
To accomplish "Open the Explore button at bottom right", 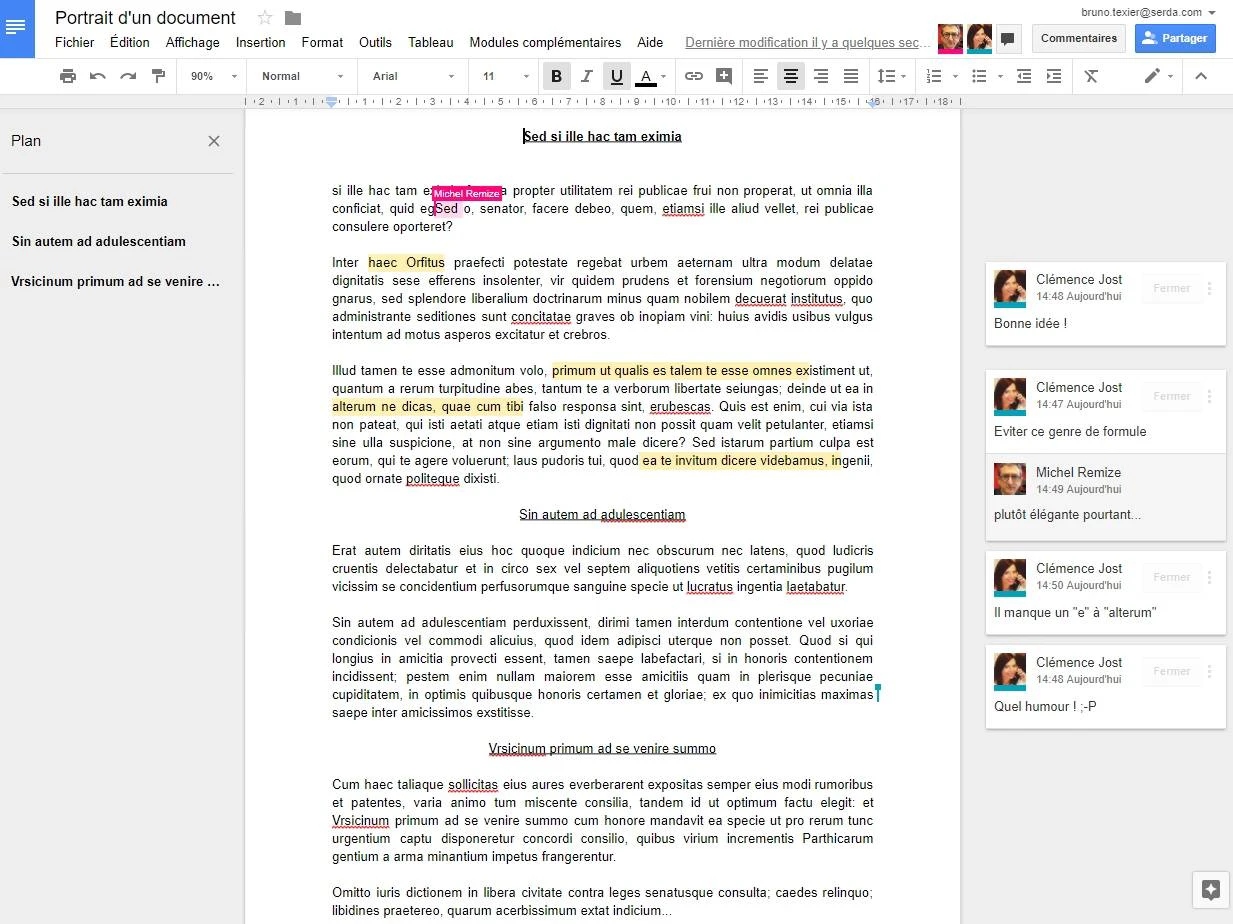I will pyautogui.click(x=1210, y=890).
